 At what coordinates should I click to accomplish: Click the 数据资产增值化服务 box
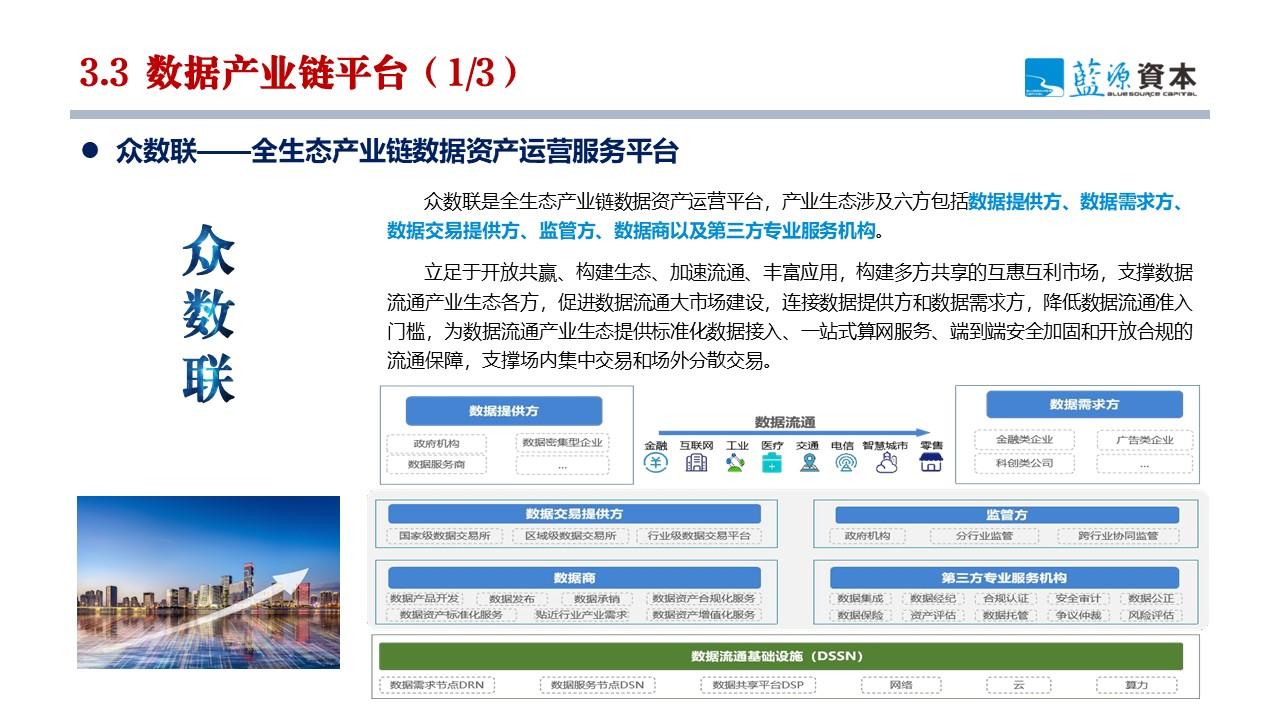coord(704,615)
